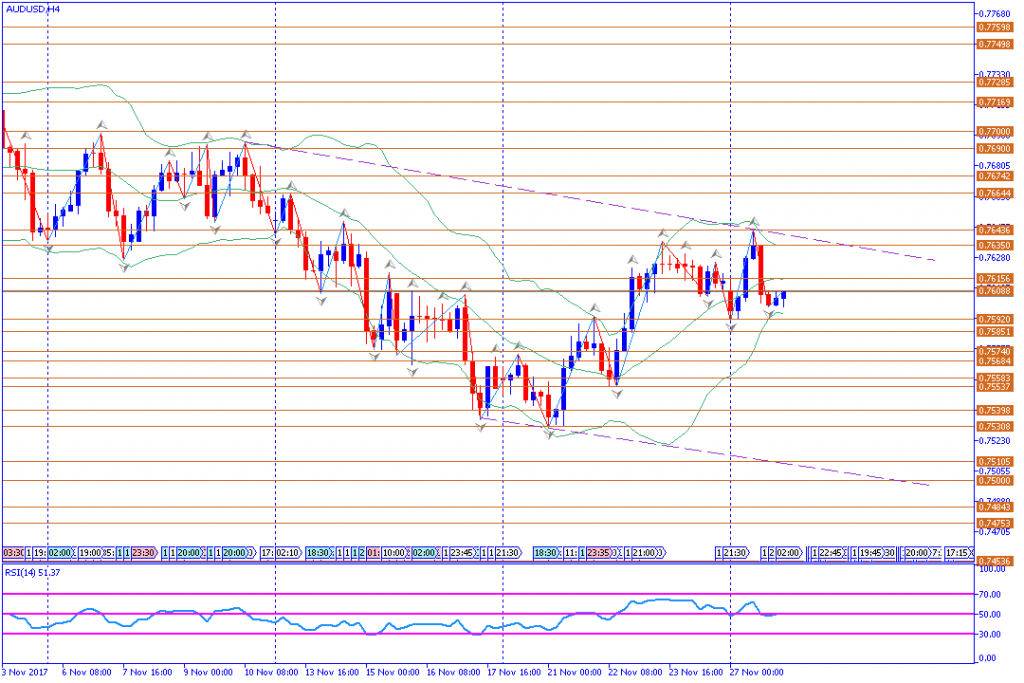
Task: Select the green 18:30 marker near 13 Nov
Action: [319, 552]
